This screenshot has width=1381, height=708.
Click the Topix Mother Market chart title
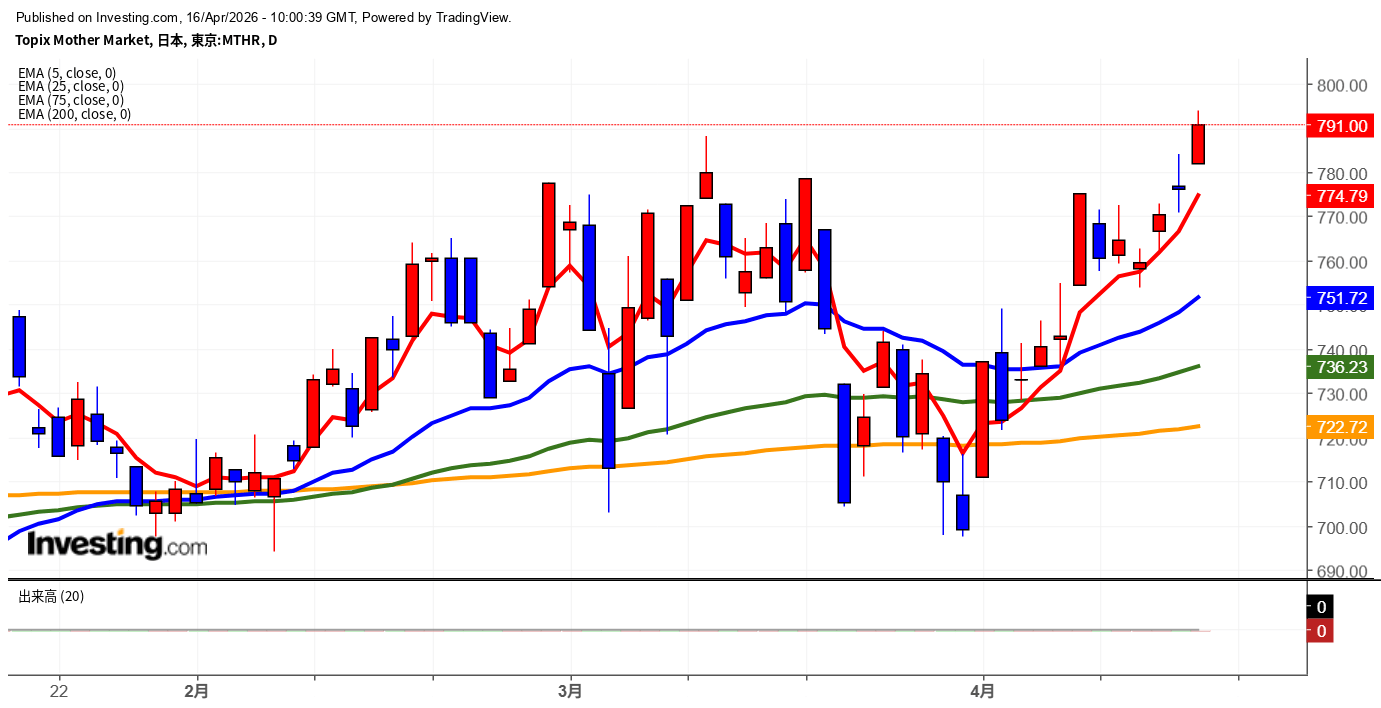pyautogui.click(x=146, y=40)
